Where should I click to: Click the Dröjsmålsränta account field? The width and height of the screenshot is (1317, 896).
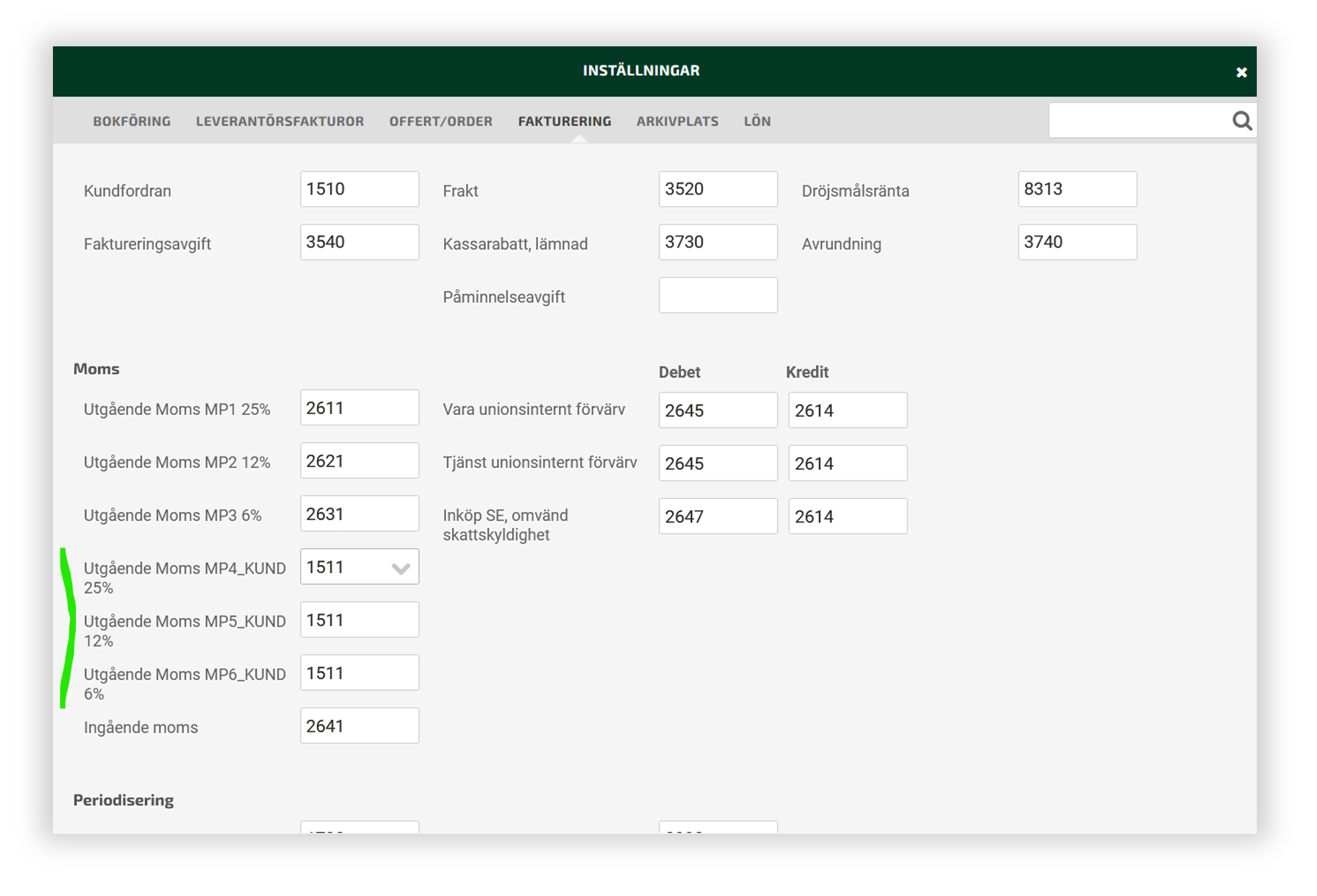pos(1077,189)
